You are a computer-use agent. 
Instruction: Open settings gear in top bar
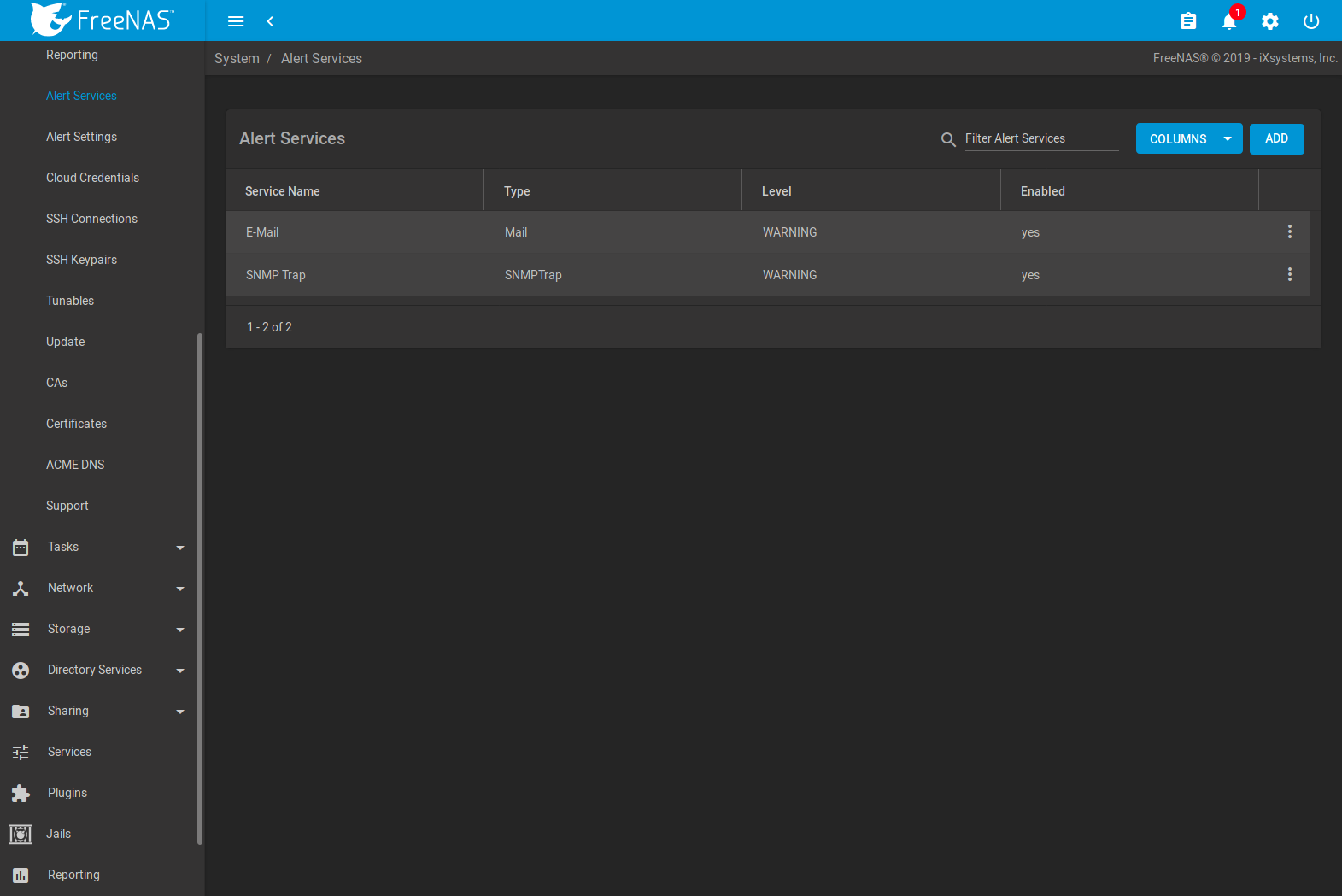pos(1270,21)
